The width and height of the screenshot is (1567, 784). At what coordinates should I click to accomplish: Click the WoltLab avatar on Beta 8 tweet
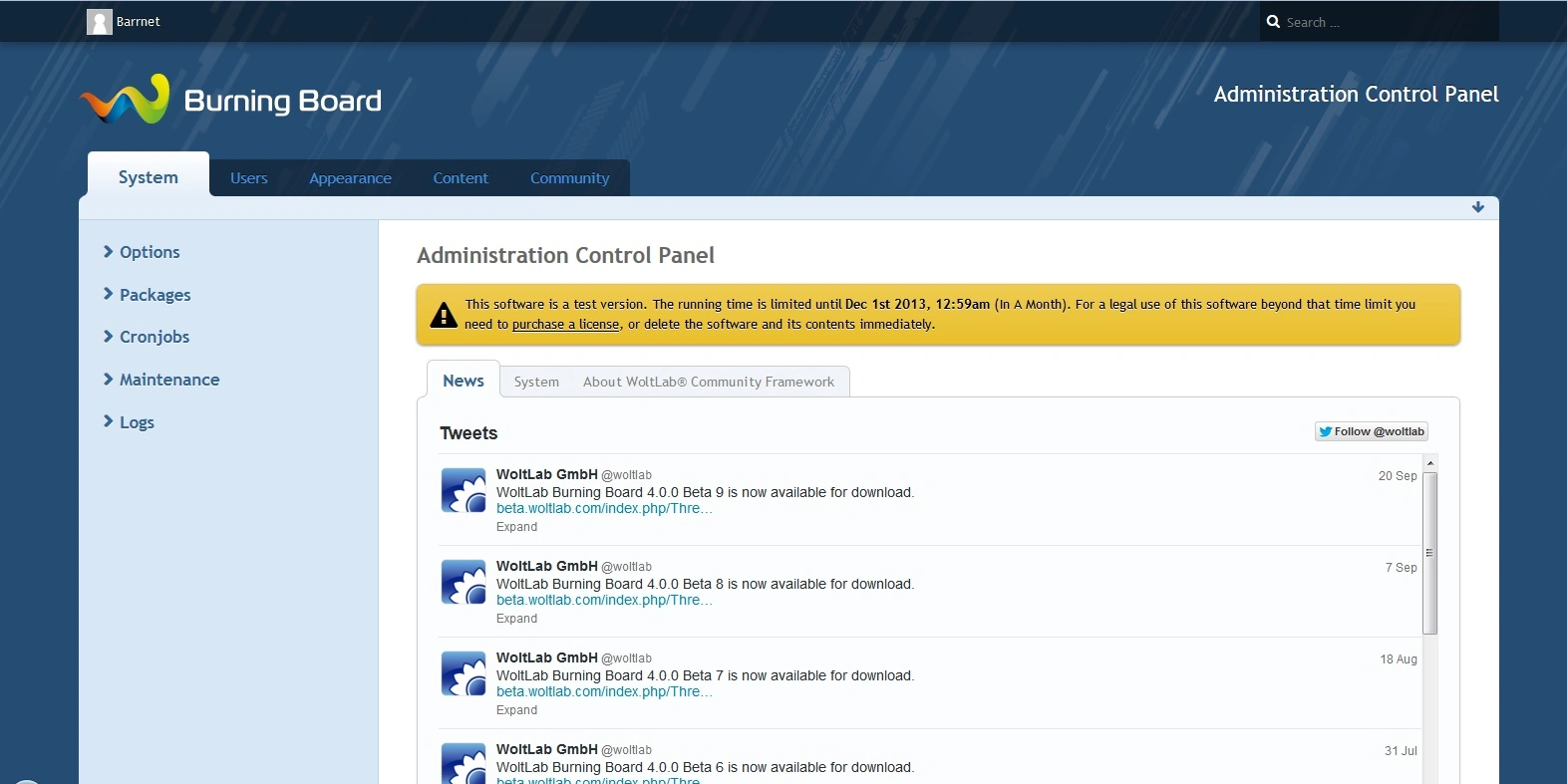464,582
